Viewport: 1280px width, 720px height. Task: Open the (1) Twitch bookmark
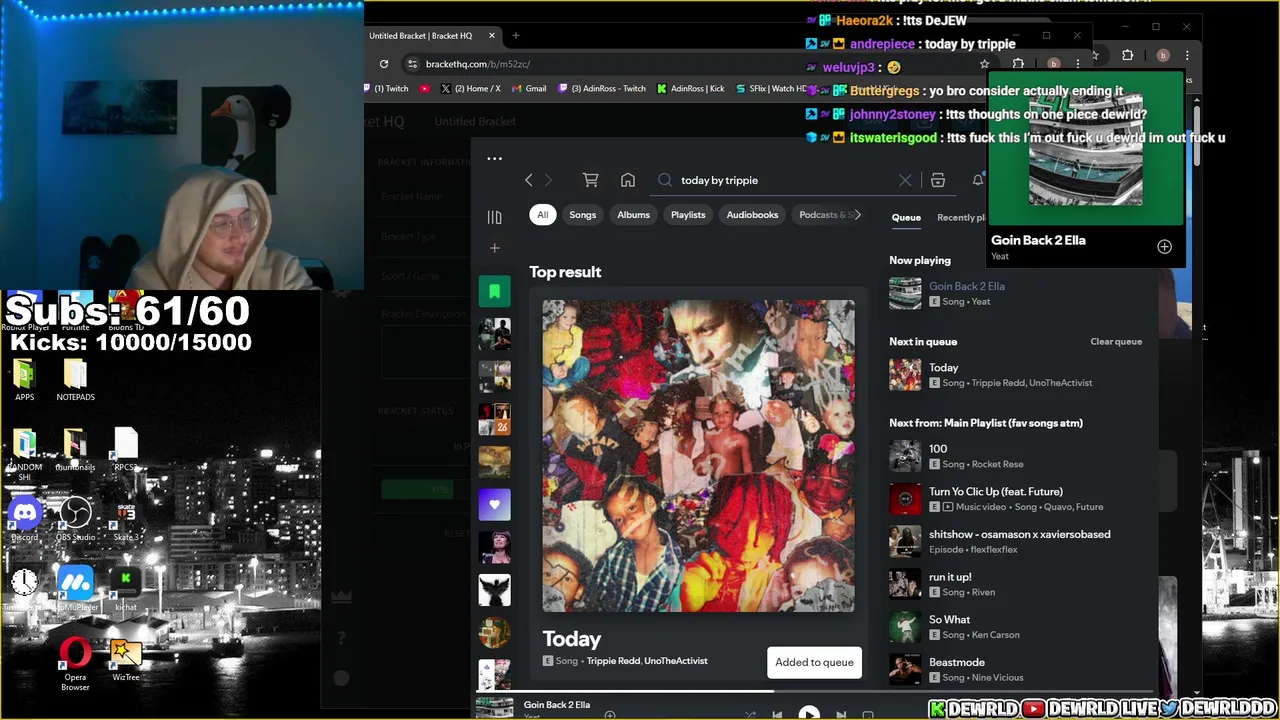[x=386, y=89]
